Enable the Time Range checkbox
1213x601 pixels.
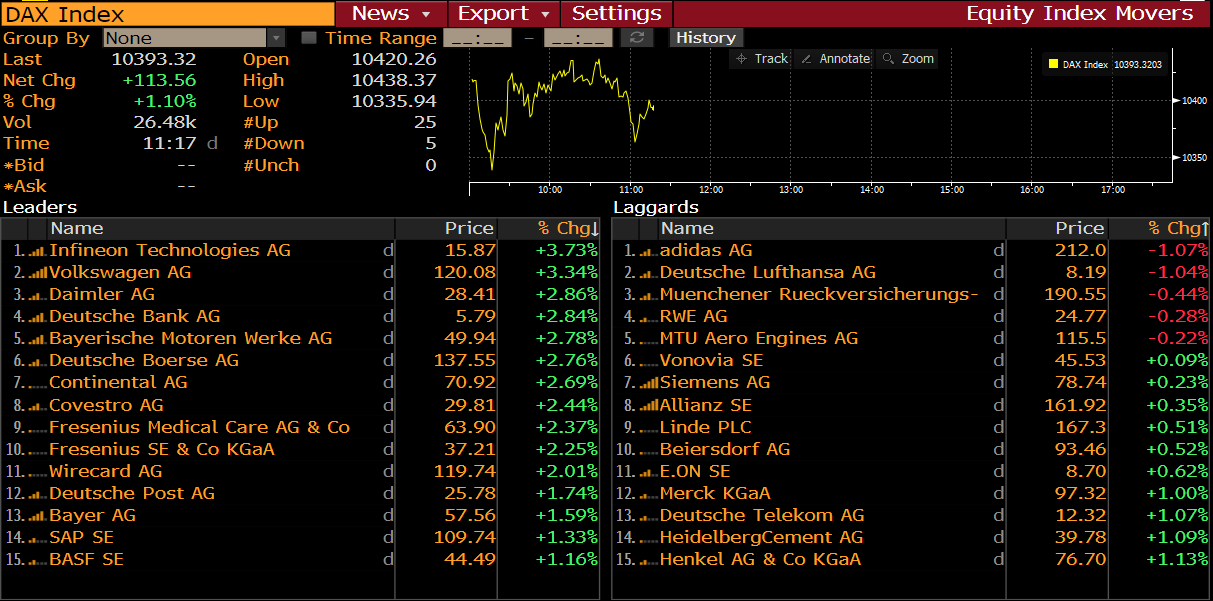309,38
